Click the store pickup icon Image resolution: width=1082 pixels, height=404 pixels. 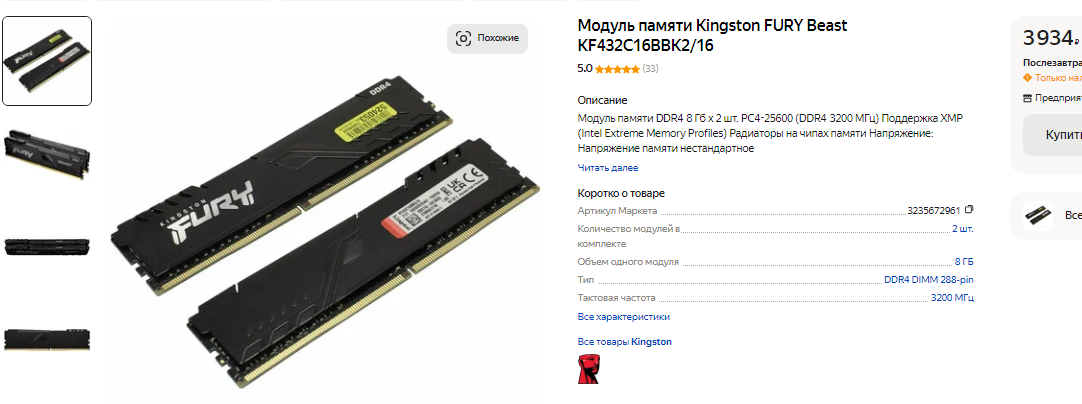pos(1027,97)
